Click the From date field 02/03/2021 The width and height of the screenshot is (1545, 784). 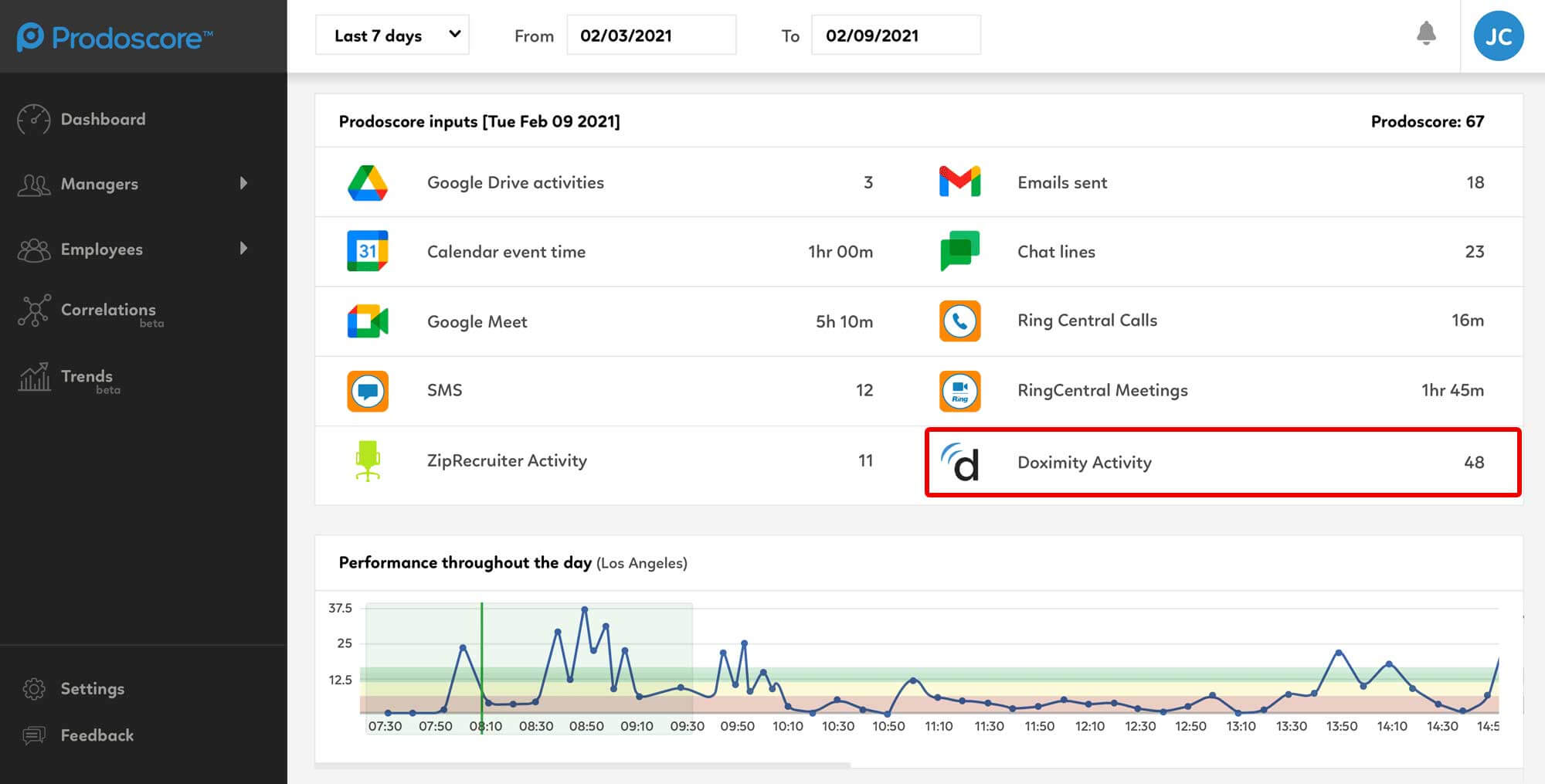click(x=651, y=36)
